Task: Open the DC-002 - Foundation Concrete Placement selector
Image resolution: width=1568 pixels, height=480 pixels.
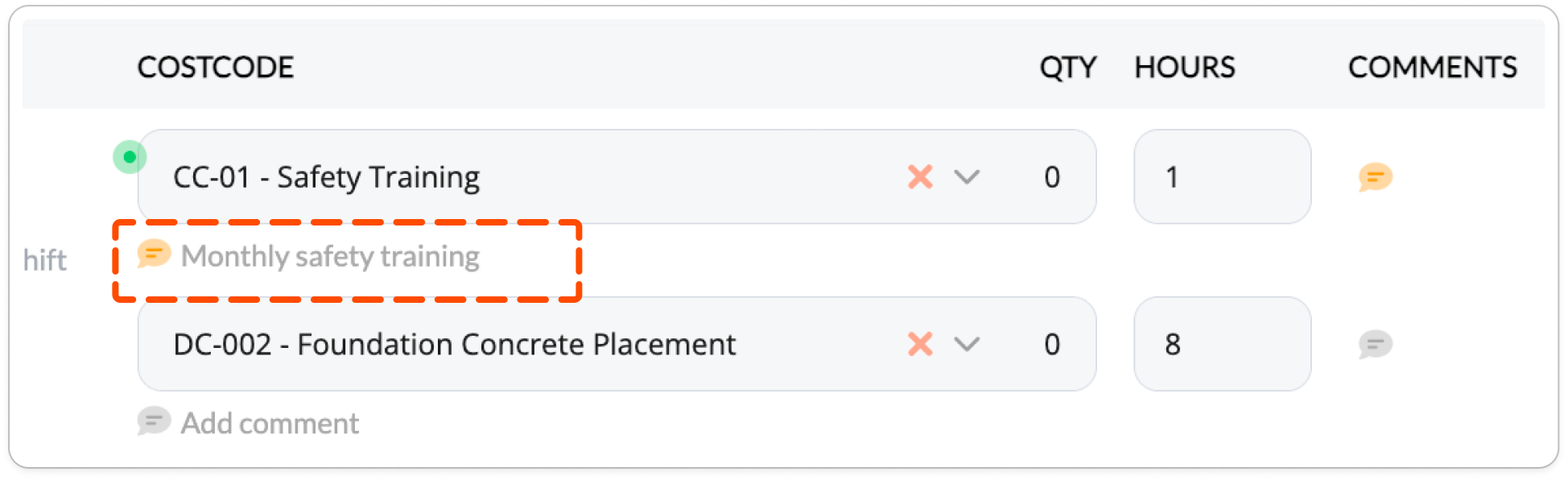Action: click(x=454, y=345)
